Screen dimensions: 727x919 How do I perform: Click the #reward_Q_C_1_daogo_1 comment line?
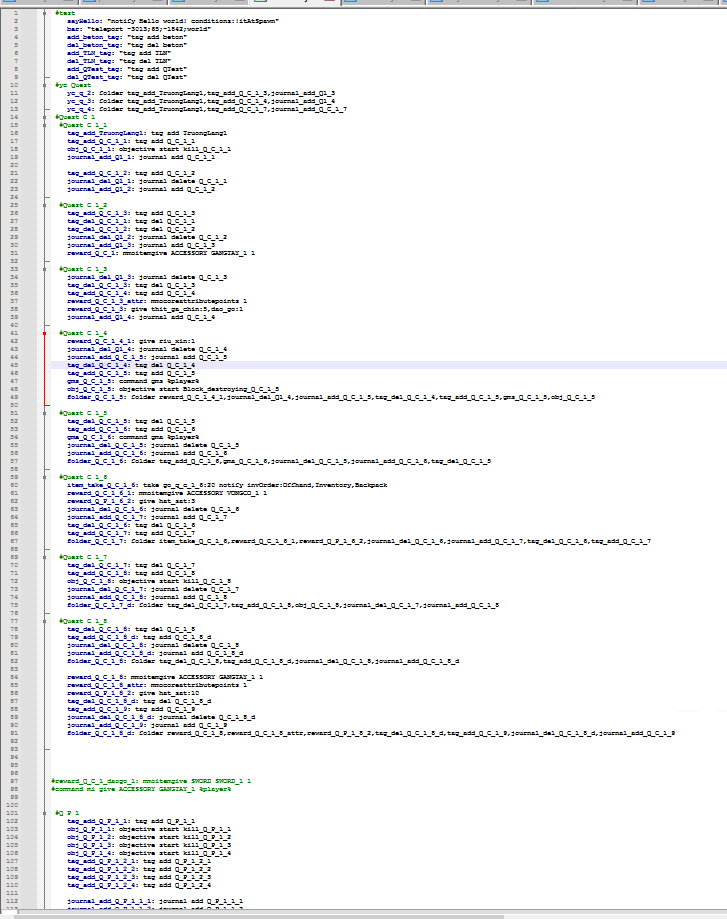(151, 781)
